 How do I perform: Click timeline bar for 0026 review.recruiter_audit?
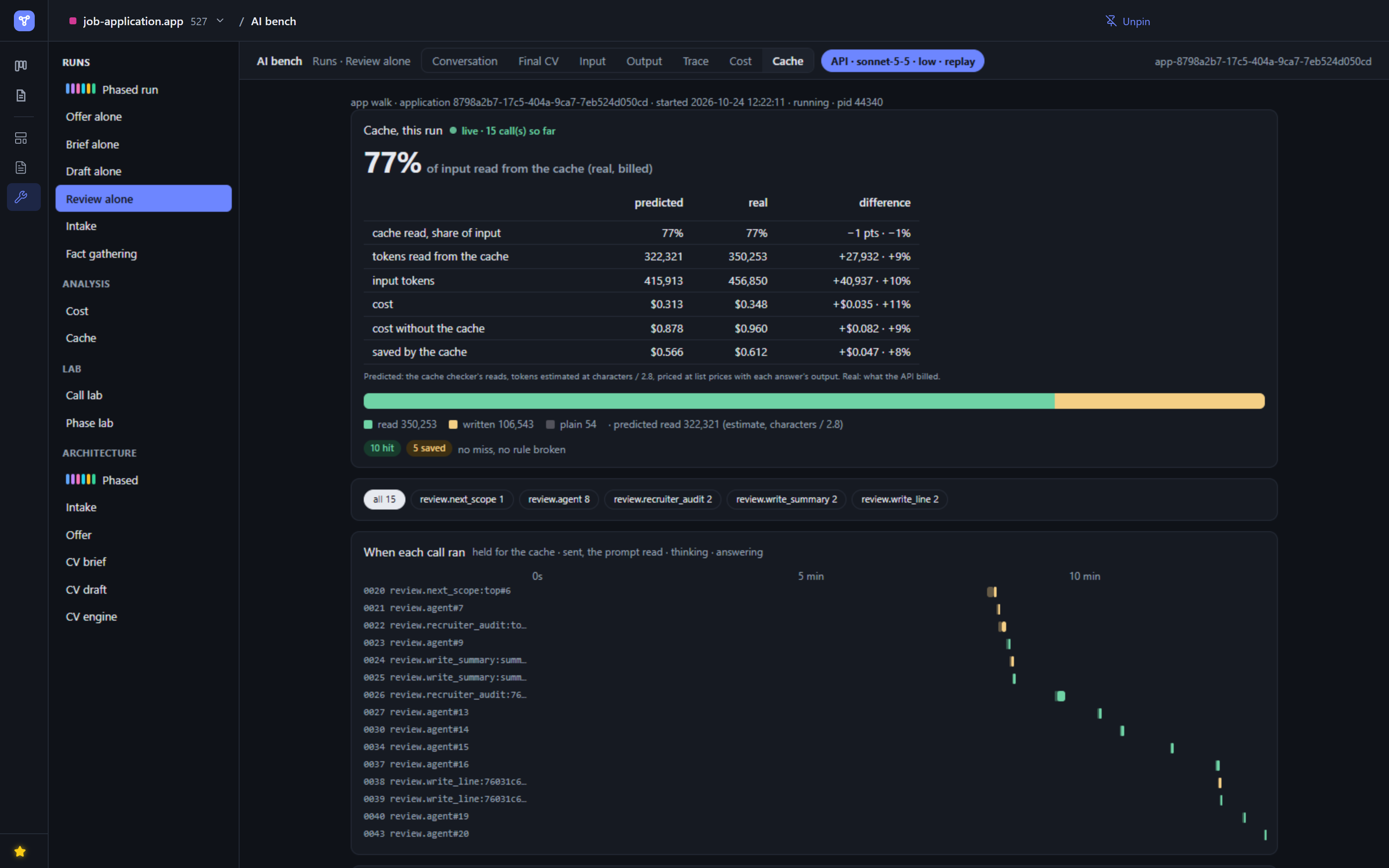pyautogui.click(x=1060, y=696)
